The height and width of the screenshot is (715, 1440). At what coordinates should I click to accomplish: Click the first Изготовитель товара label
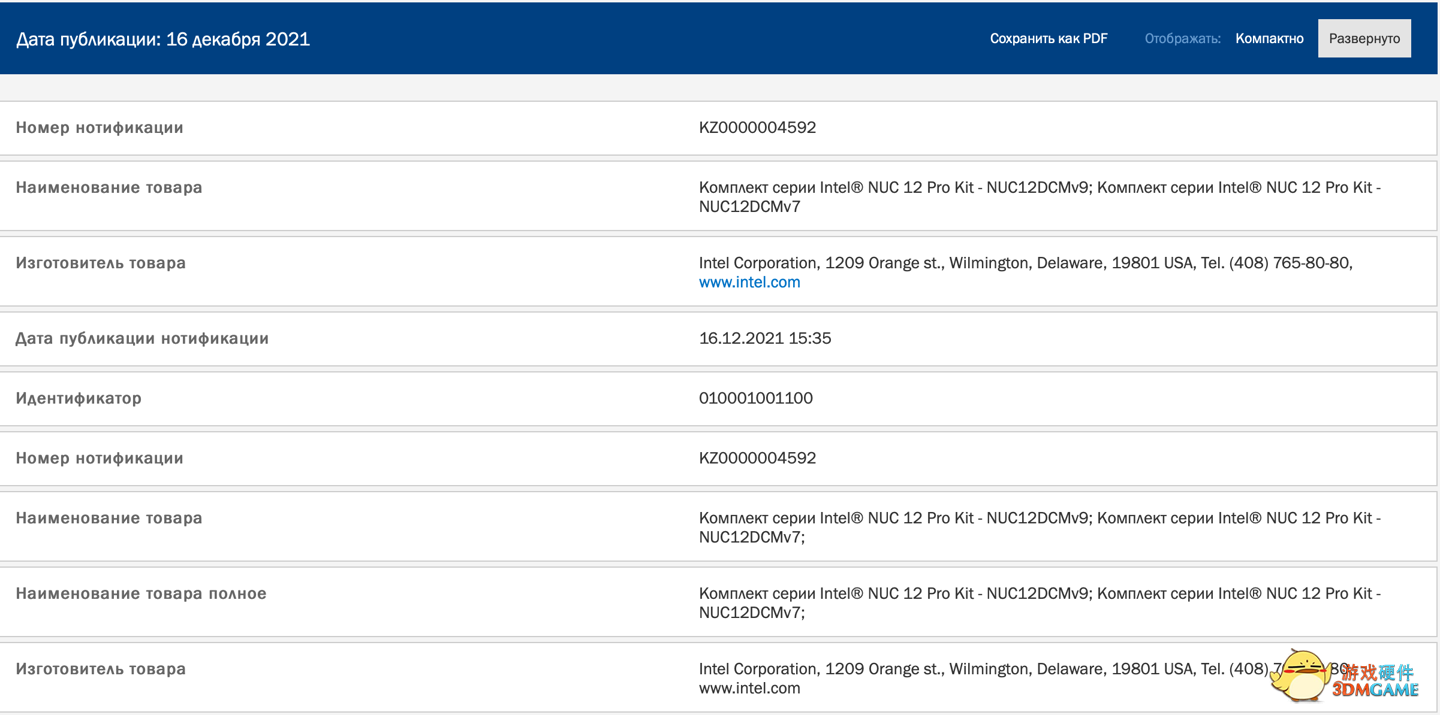pyautogui.click(x=100, y=263)
